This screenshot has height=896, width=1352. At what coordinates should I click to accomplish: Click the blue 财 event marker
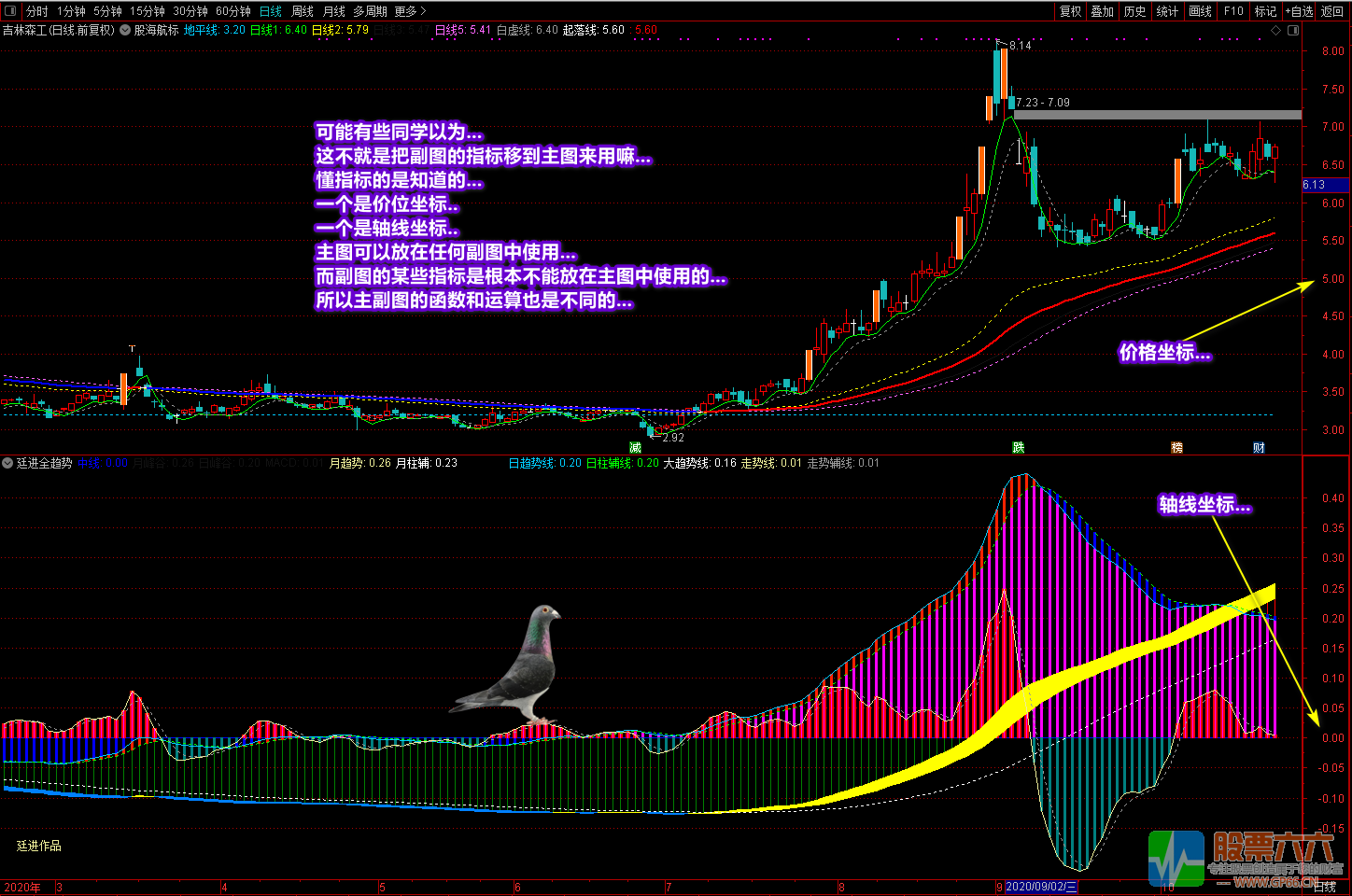point(1259,448)
